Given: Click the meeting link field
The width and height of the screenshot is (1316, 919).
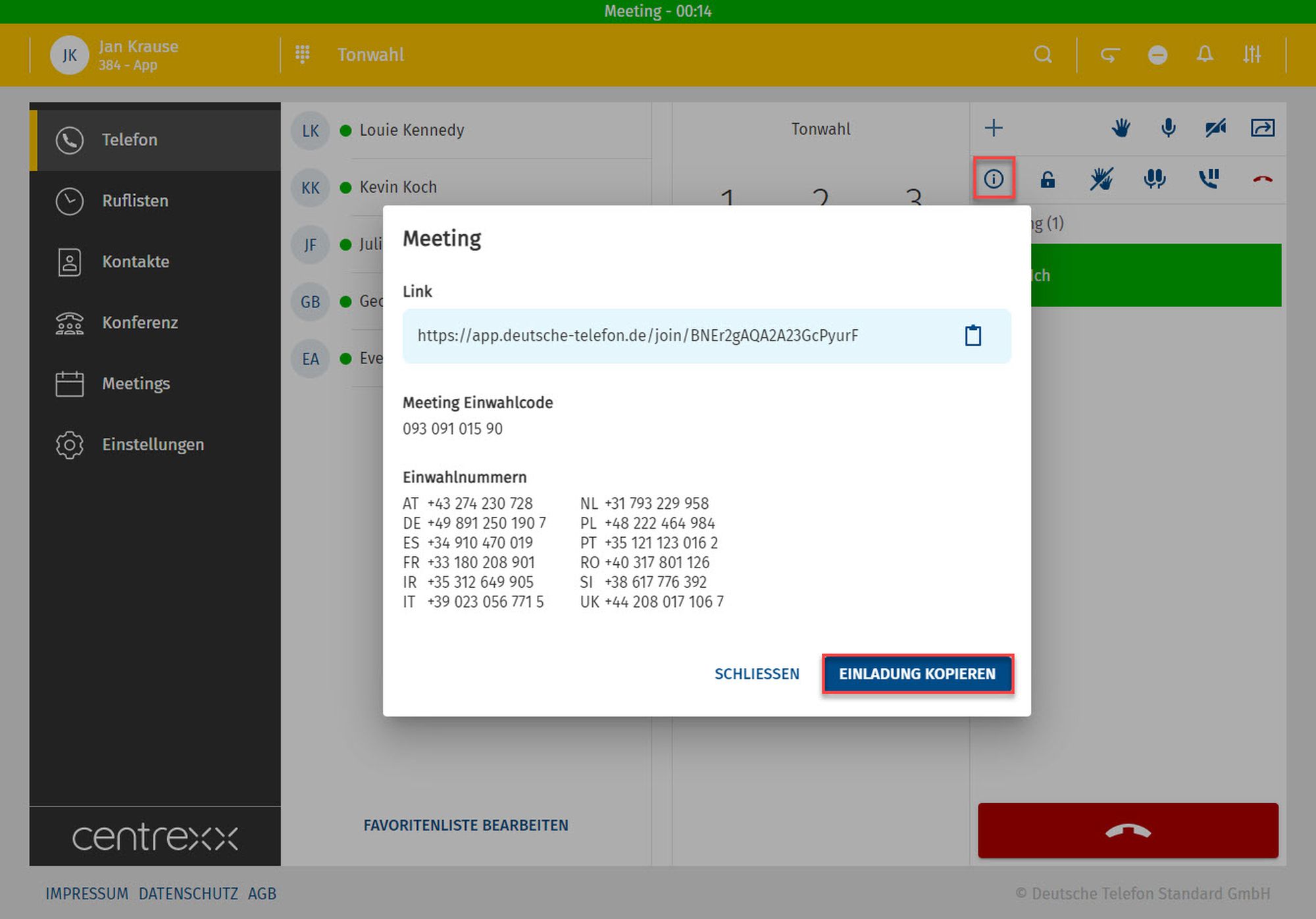Looking at the screenshot, I should (637, 336).
